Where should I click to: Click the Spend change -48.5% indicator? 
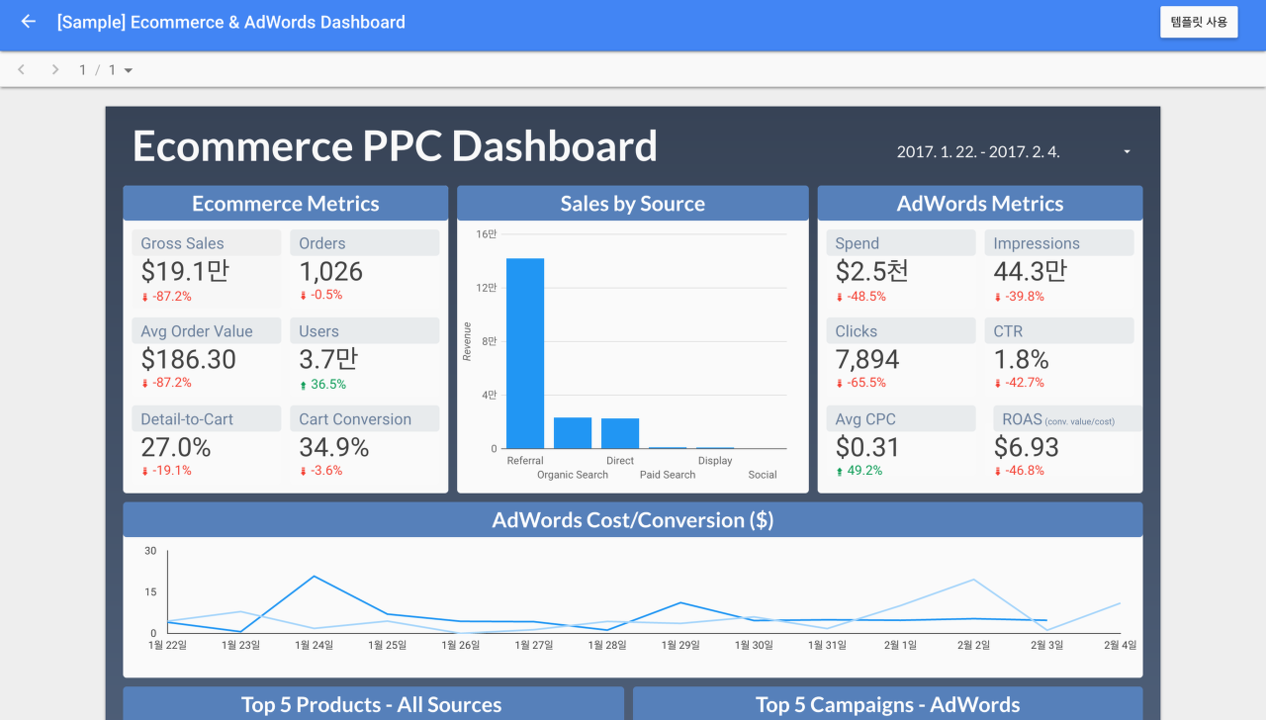click(x=861, y=296)
